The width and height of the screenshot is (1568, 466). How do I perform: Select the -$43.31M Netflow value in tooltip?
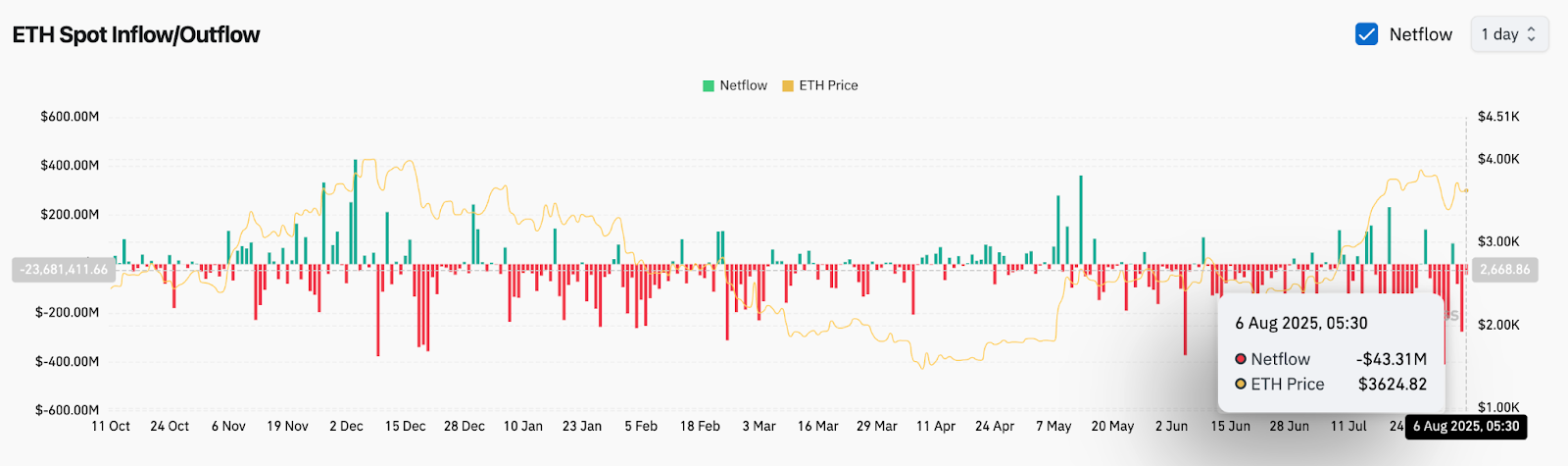pos(1392,359)
